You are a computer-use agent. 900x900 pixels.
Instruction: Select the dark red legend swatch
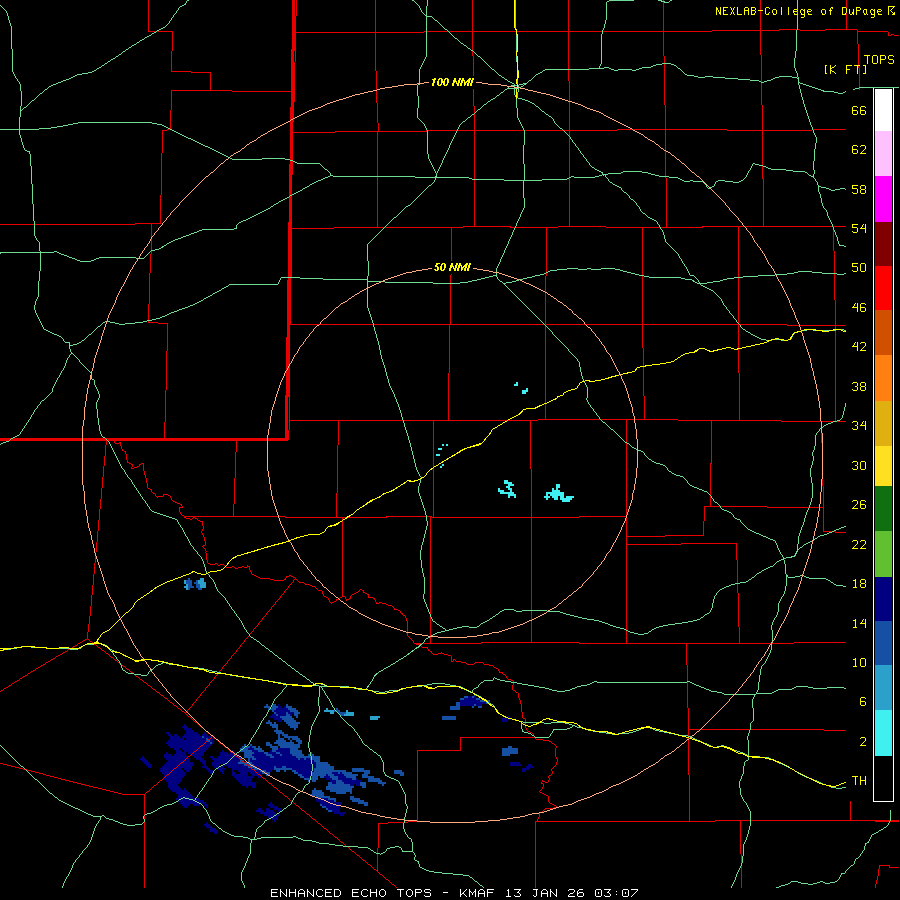coord(883,244)
